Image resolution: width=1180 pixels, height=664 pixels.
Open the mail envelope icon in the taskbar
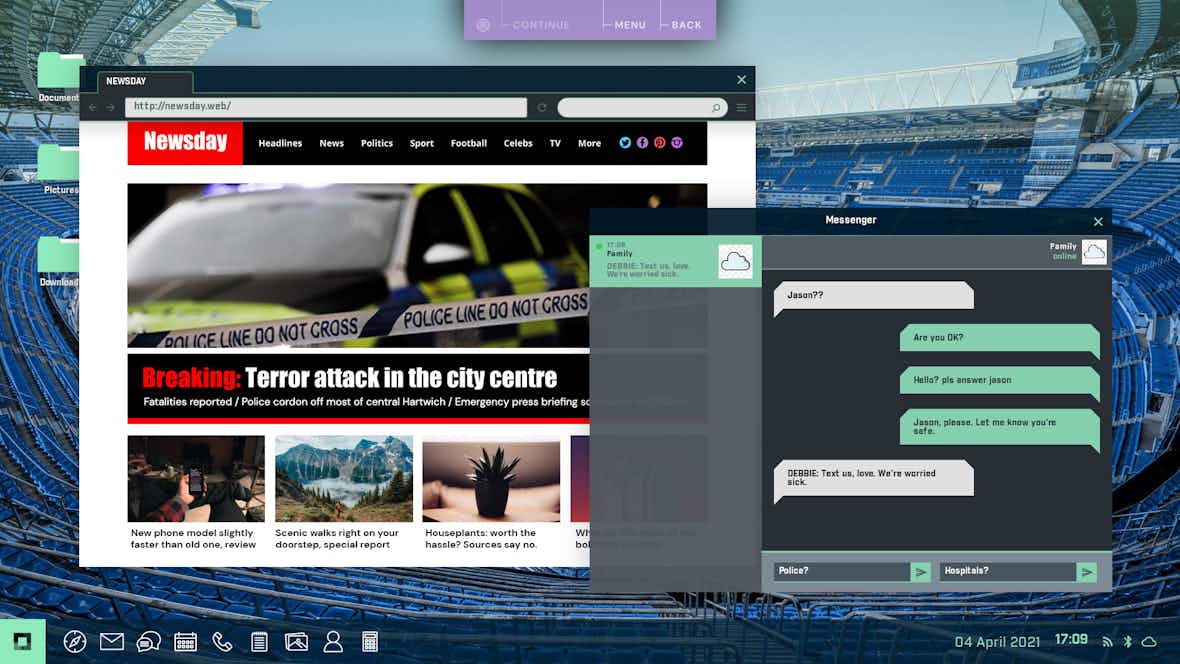click(x=111, y=641)
